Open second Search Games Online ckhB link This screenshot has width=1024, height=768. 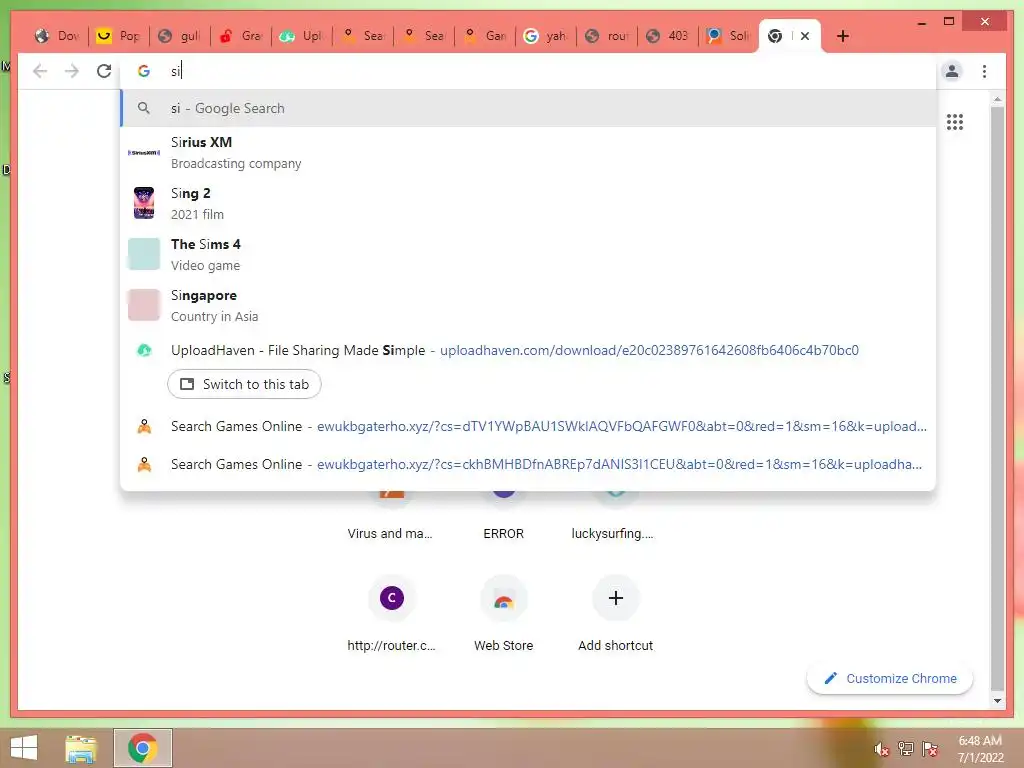pos(528,464)
